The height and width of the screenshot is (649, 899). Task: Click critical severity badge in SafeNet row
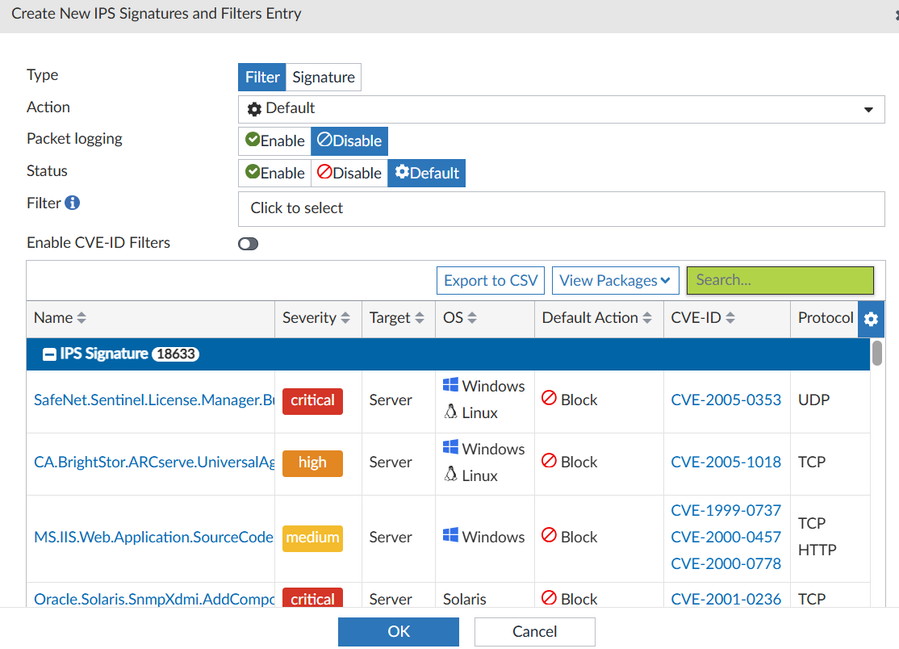point(312,400)
